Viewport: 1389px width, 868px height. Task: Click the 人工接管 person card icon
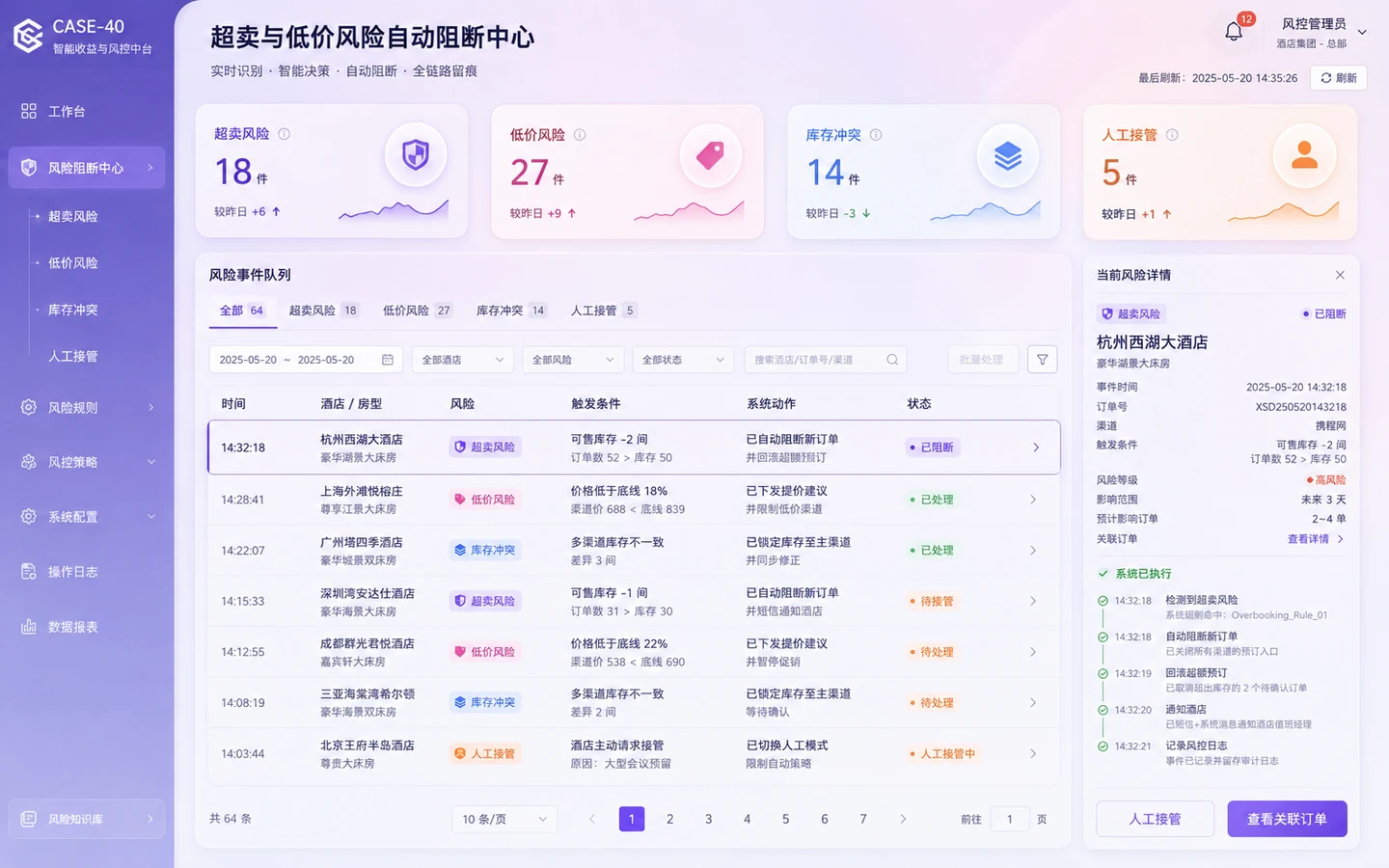point(1304,155)
